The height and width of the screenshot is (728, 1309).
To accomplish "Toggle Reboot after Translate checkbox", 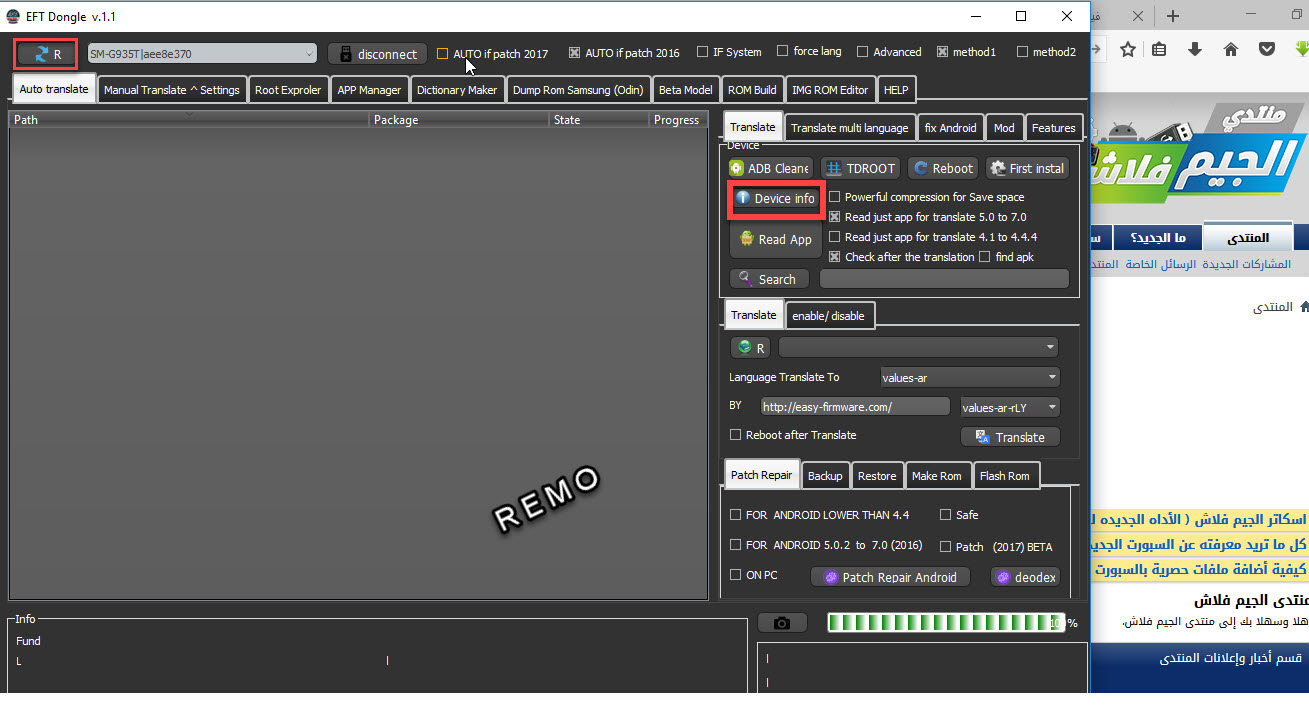I will tap(736, 435).
